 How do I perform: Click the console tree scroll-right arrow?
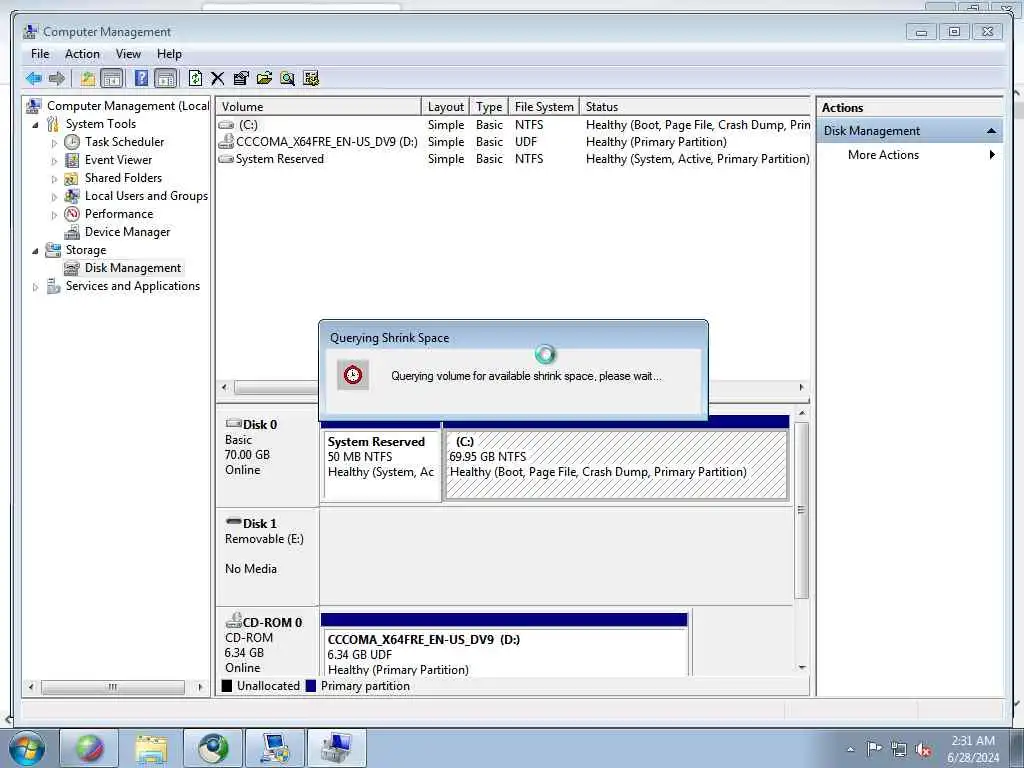coord(200,687)
